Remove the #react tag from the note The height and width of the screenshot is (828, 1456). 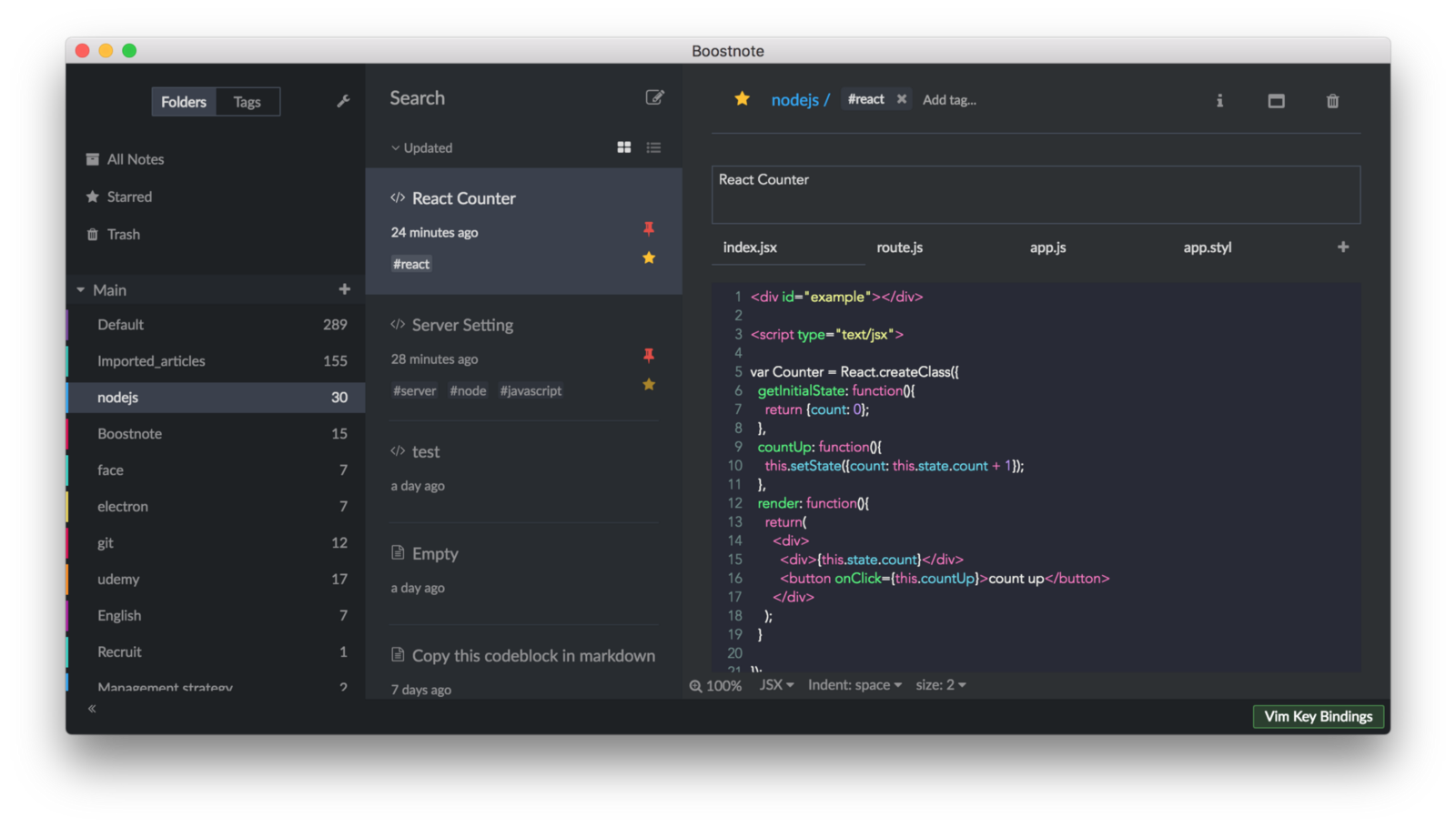(x=901, y=99)
